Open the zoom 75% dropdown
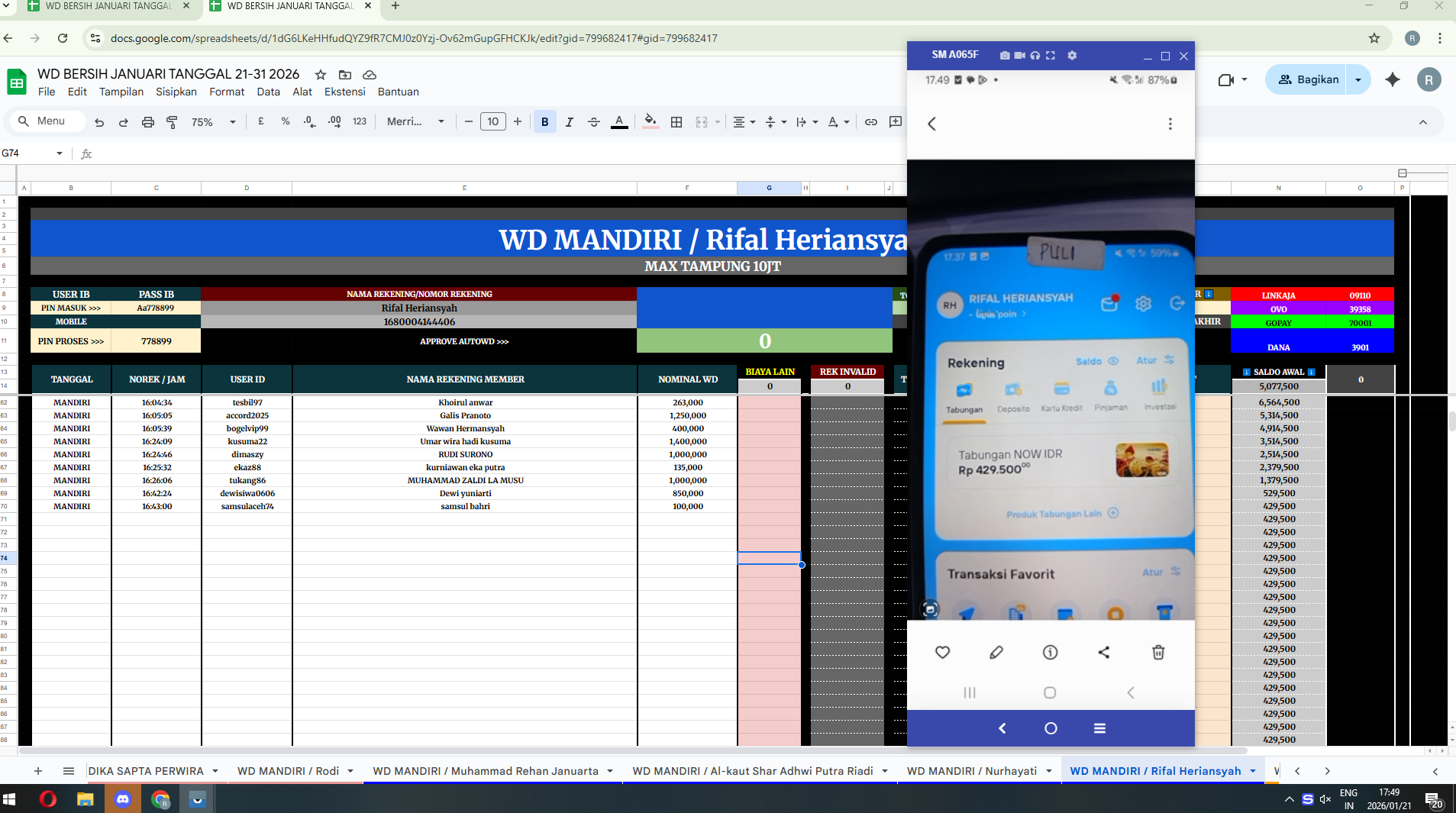The width and height of the screenshot is (1456, 813). pos(214,122)
